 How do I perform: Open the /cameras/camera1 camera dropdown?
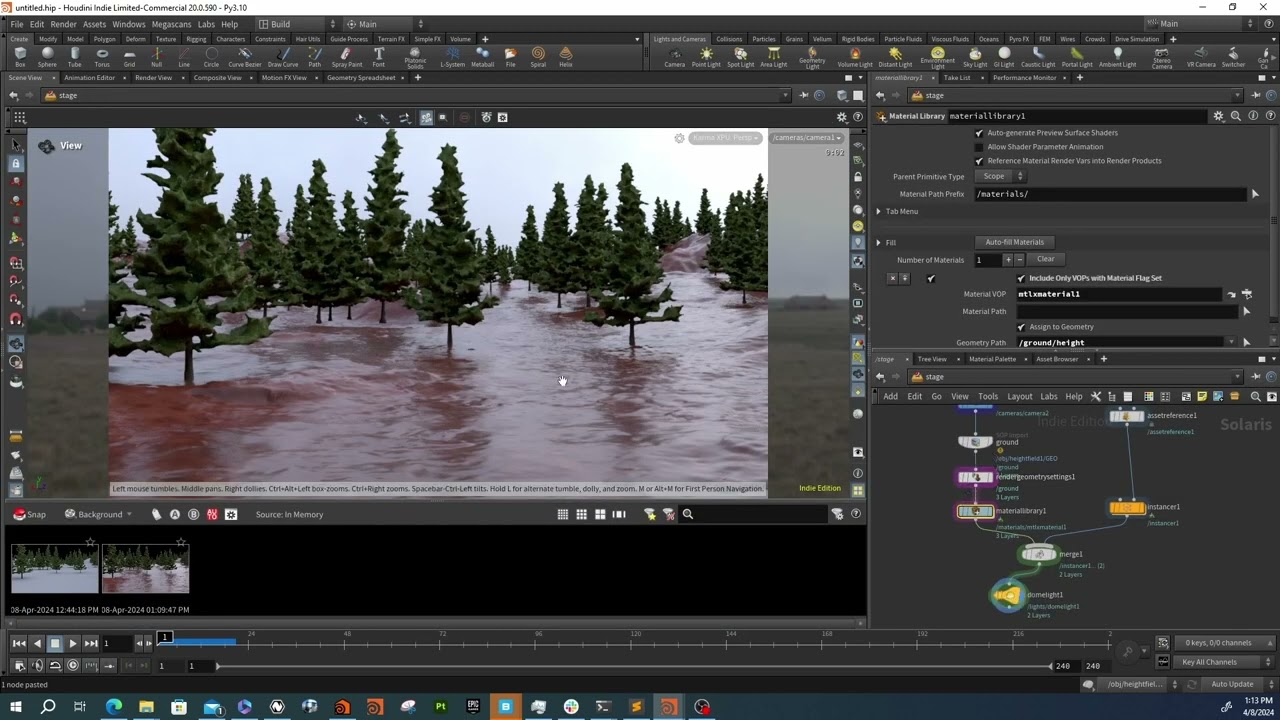tap(806, 138)
